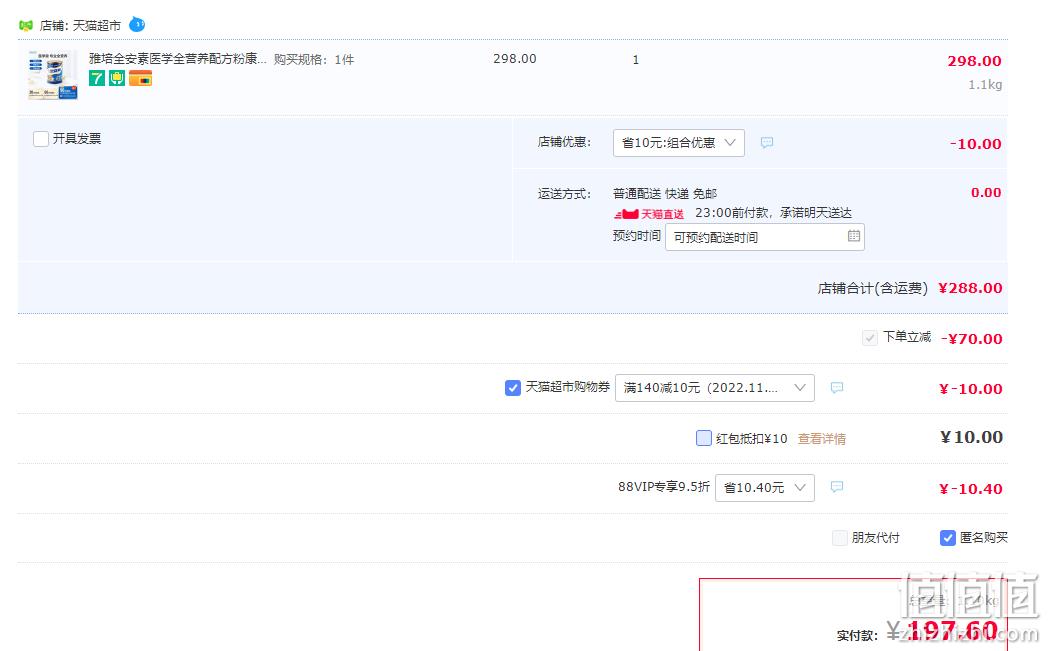Click the red packet amount ¥10.00
The width and height of the screenshot is (1048, 651).
pyautogui.click(x=971, y=437)
